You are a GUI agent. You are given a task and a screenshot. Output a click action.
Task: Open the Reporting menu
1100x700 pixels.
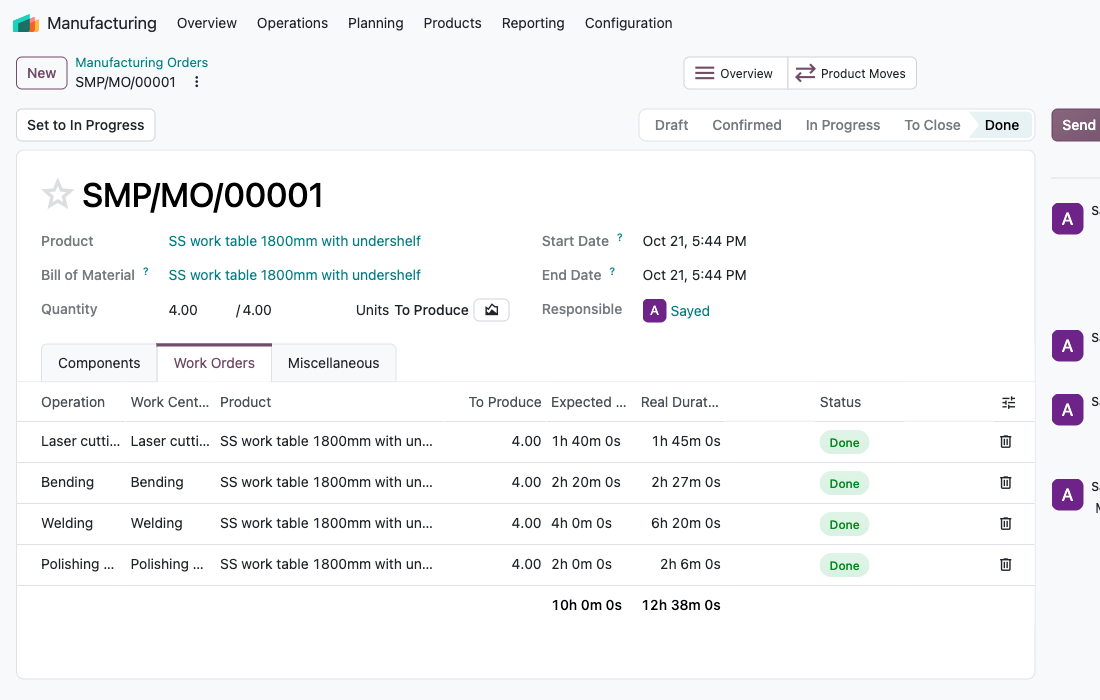tap(533, 23)
